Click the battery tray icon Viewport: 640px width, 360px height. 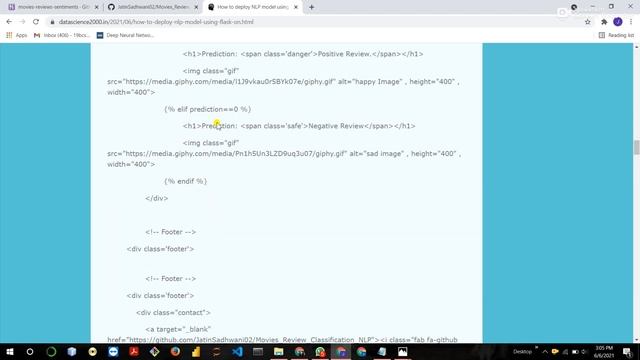pyautogui.click(x=575, y=351)
